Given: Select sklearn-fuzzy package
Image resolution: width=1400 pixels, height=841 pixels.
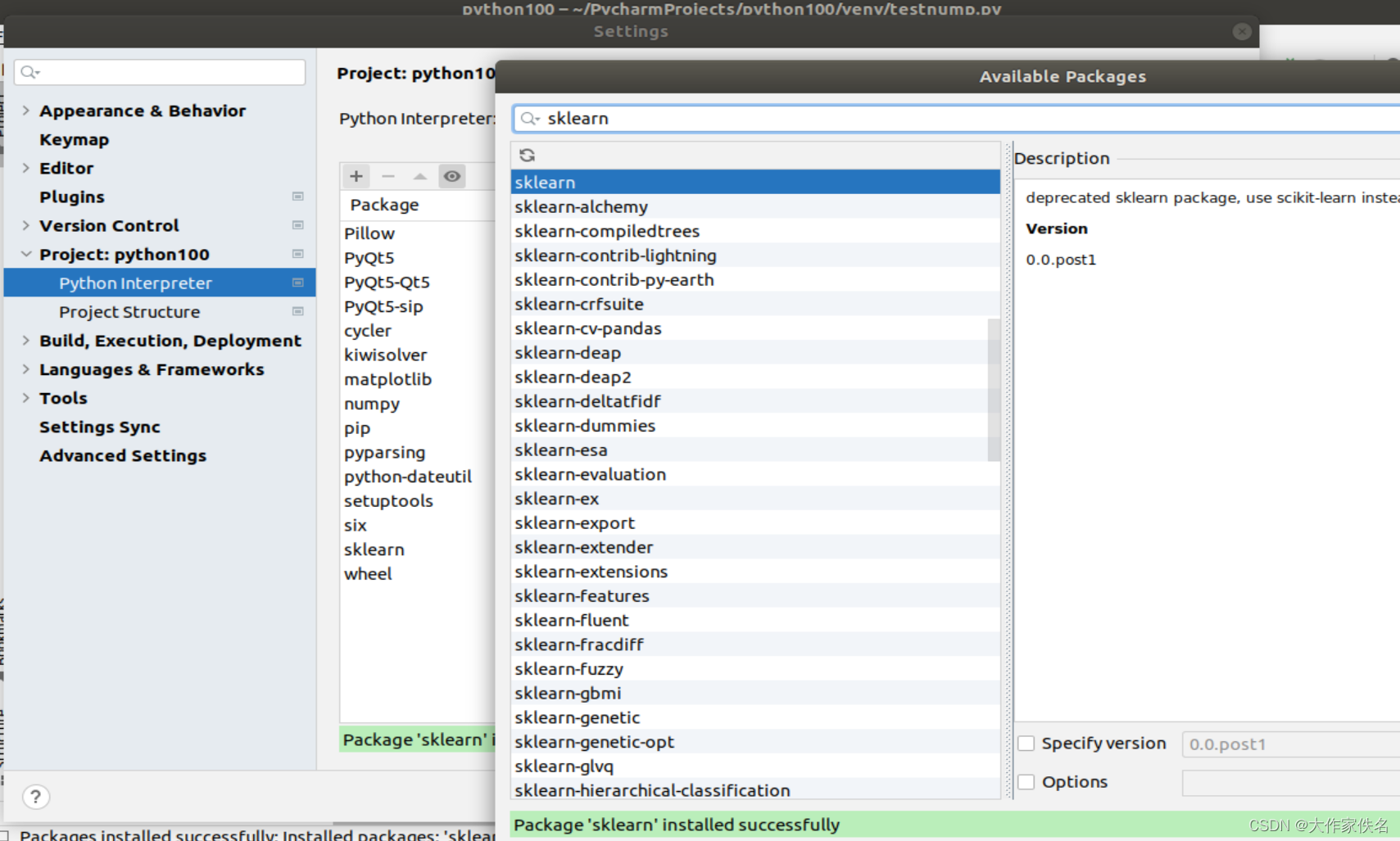Looking at the screenshot, I should (755, 669).
